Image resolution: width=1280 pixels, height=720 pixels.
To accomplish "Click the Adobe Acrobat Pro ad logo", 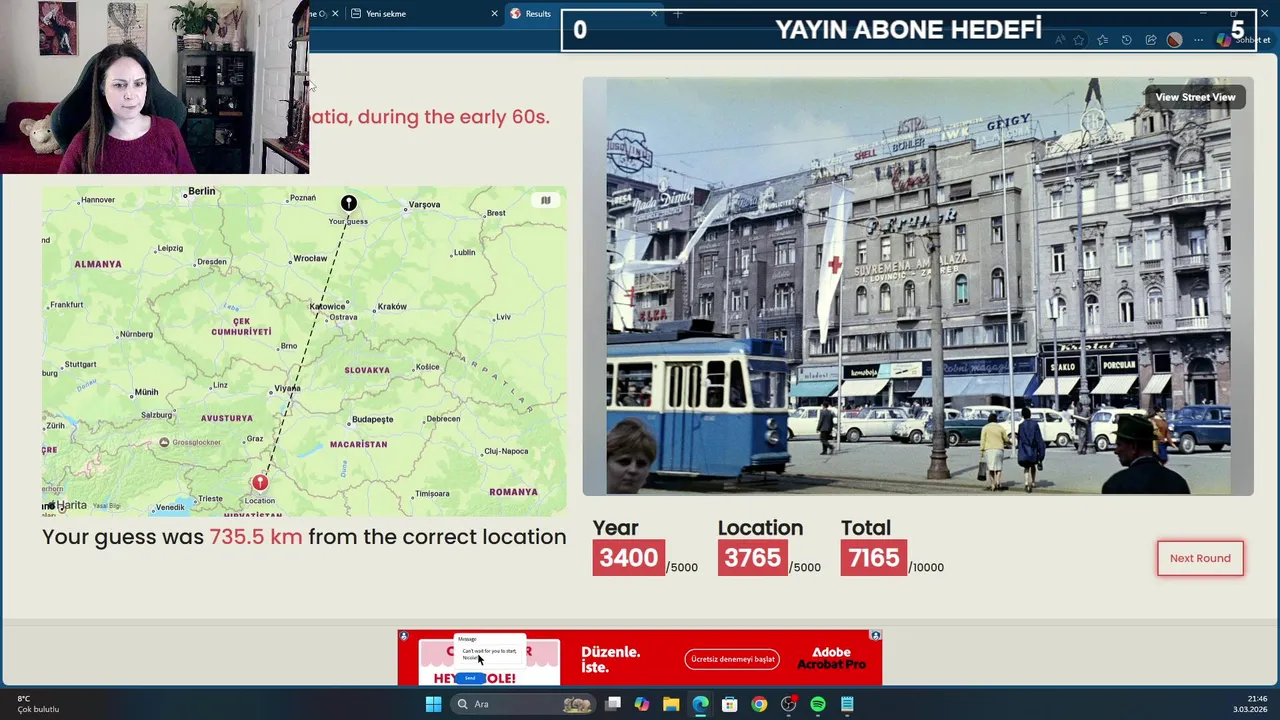I will pos(831,658).
